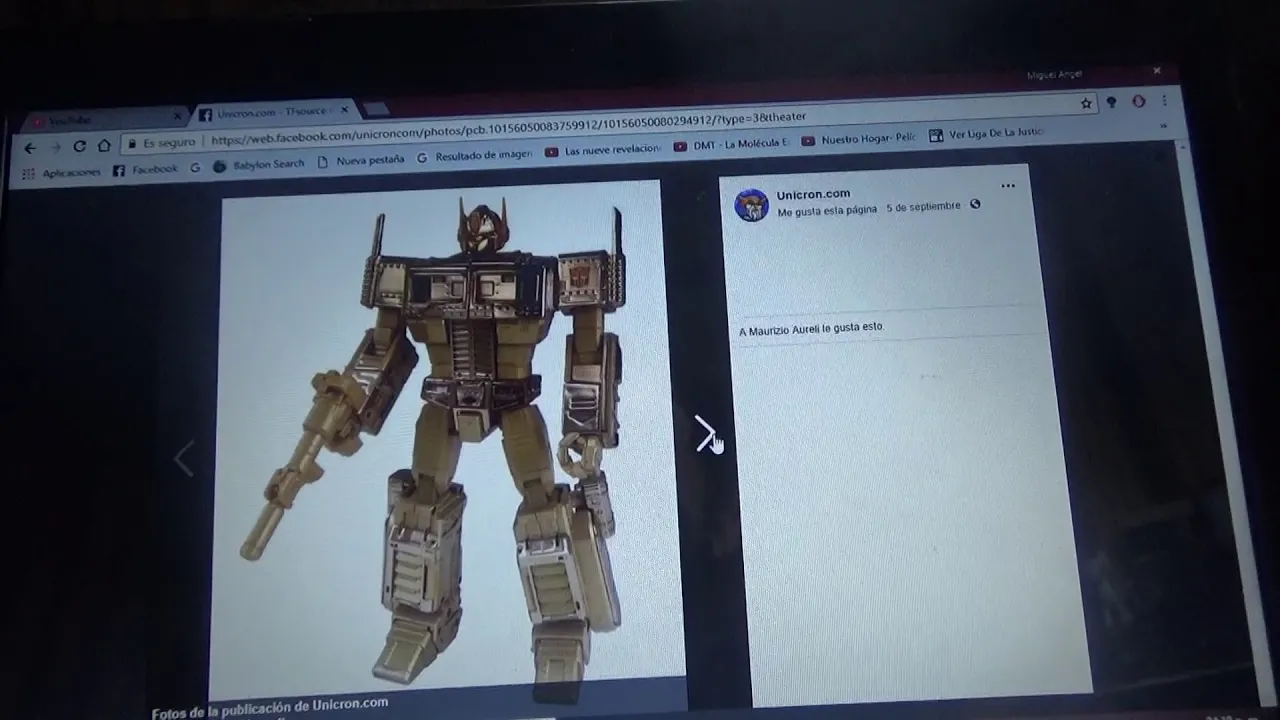Go back with the browser back arrow
Viewport: 1280px width, 720px height.
point(30,148)
